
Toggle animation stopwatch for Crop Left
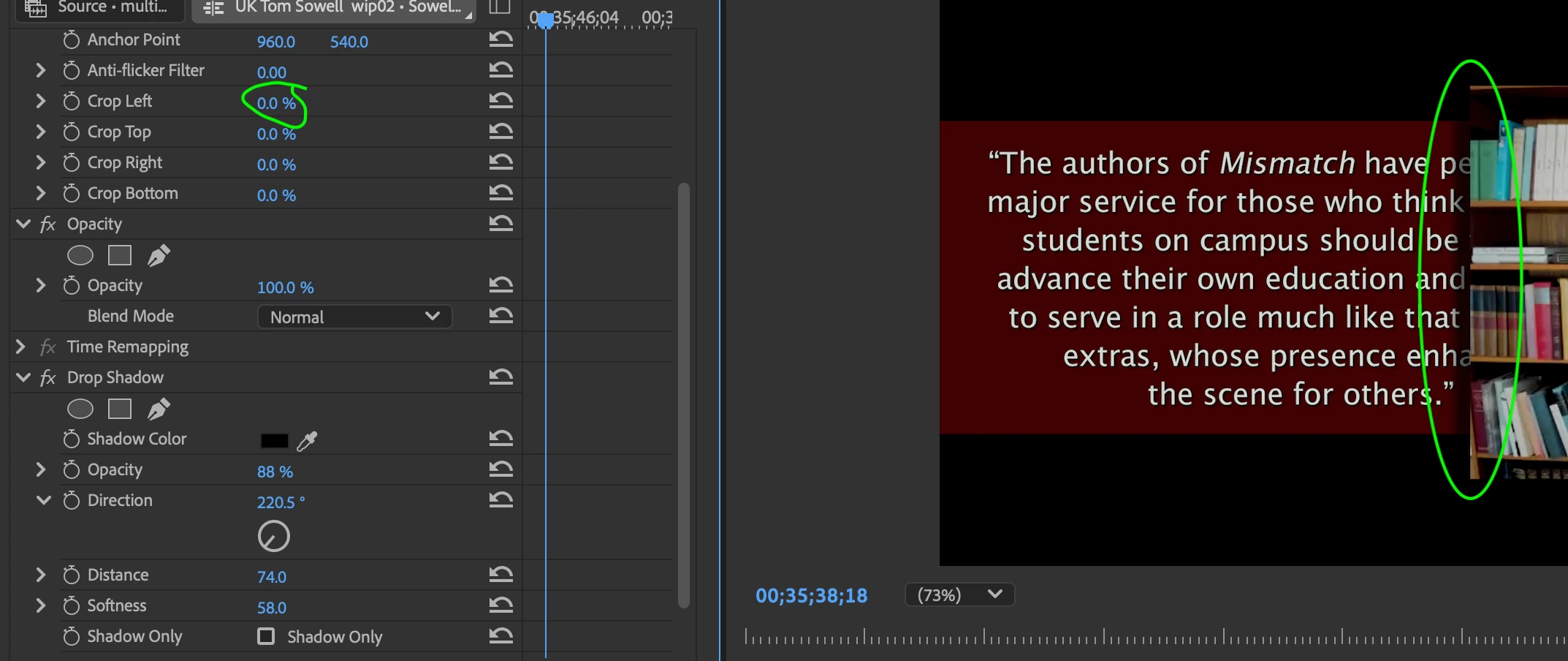click(71, 101)
